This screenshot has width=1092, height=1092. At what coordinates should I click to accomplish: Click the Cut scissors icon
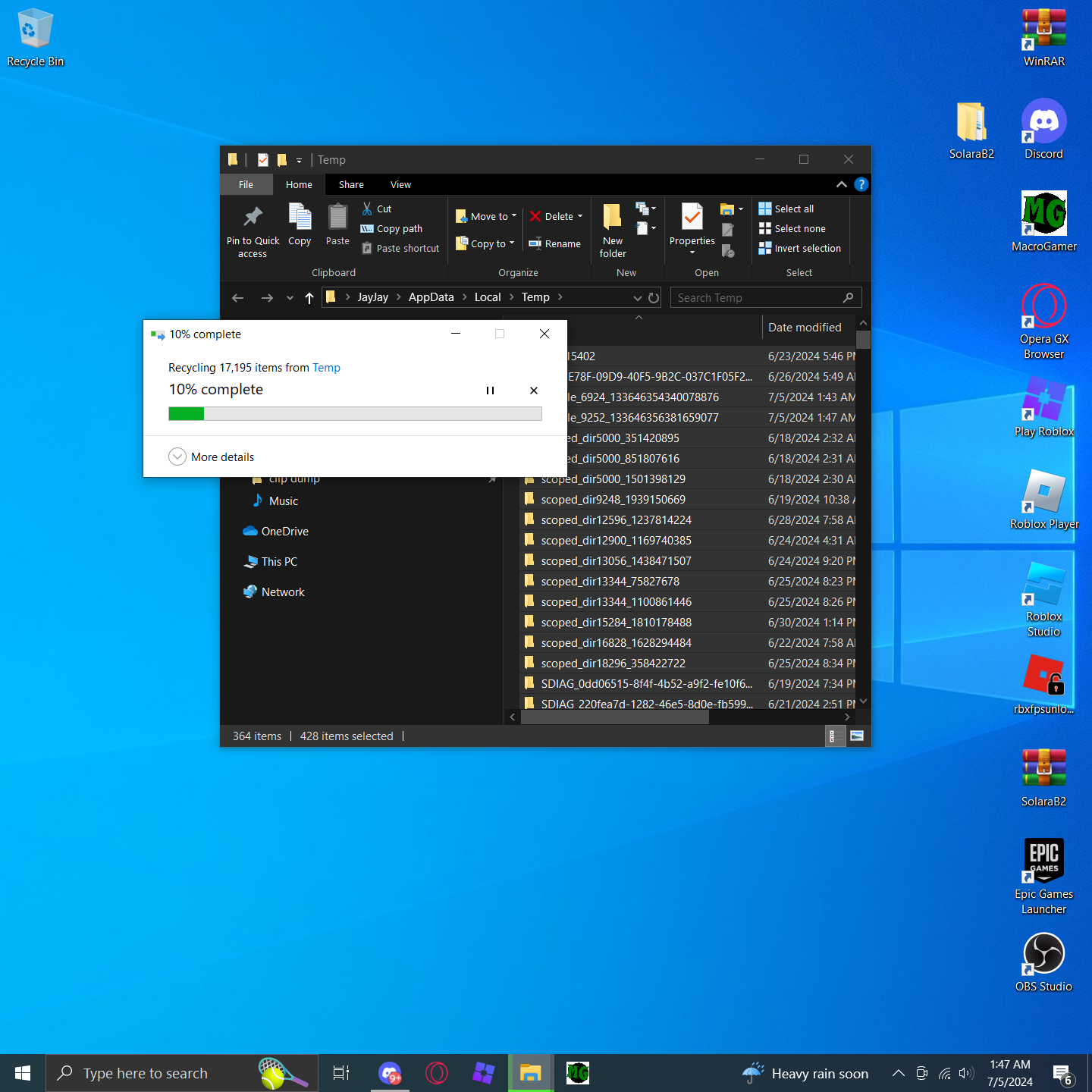(x=367, y=209)
